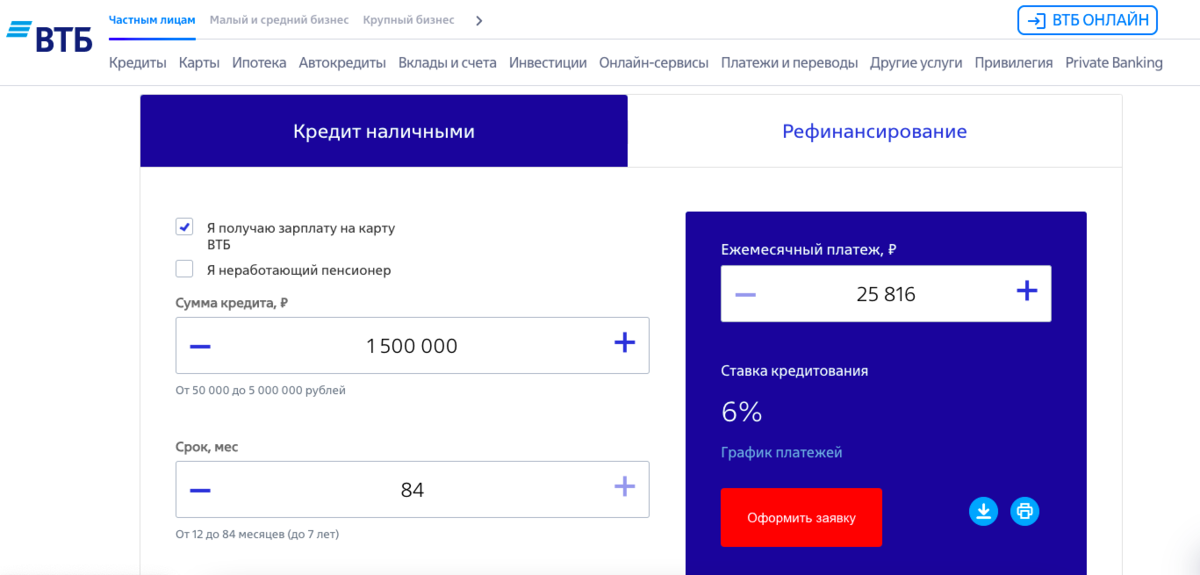The width and height of the screenshot is (1200, 575).
Task: Expand more segments chevron after Крупный бизнес
Action: point(479,20)
